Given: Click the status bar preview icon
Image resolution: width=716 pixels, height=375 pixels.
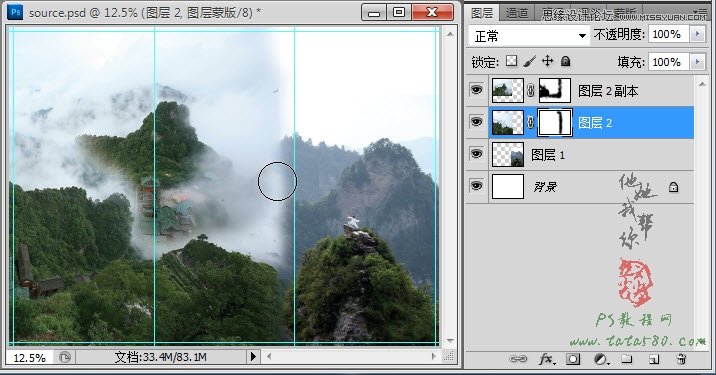Looking at the screenshot, I should 64,357.
